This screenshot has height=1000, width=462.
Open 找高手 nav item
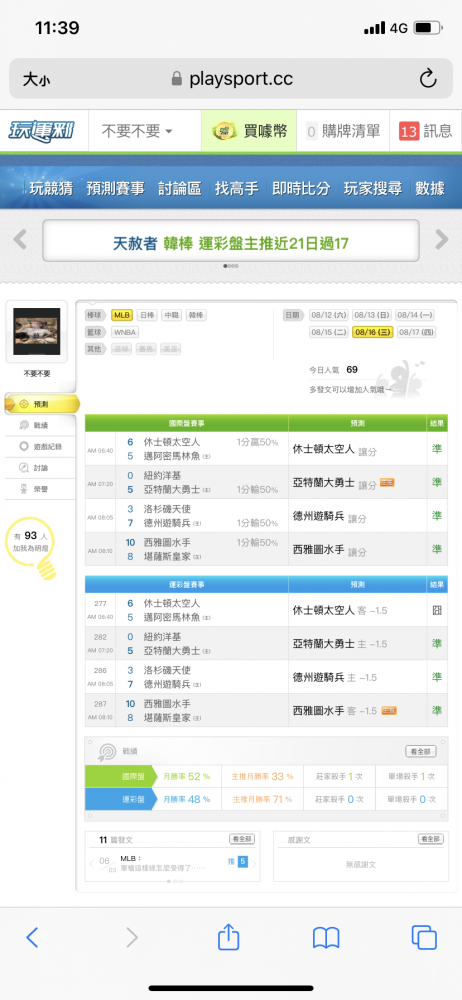[x=237, y=188]
